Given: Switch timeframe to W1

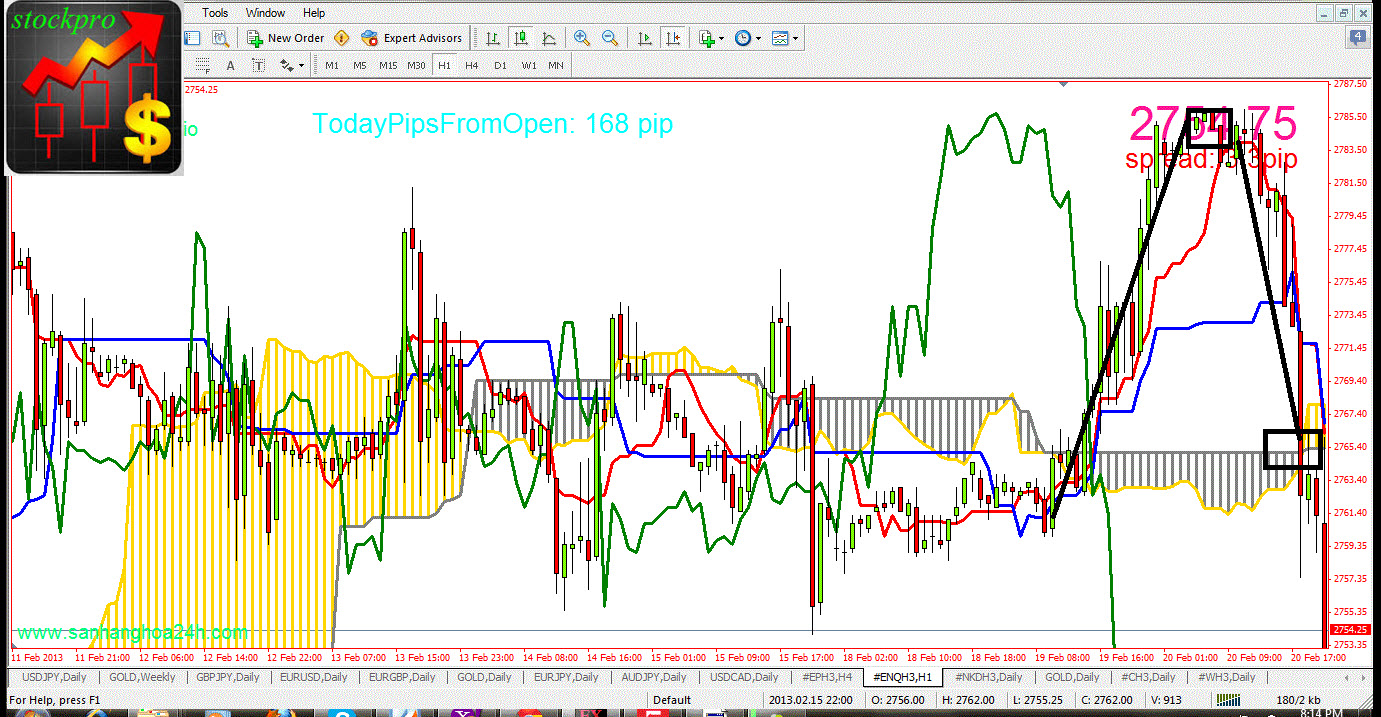Looking at the screenshot, I should [529, 66].
